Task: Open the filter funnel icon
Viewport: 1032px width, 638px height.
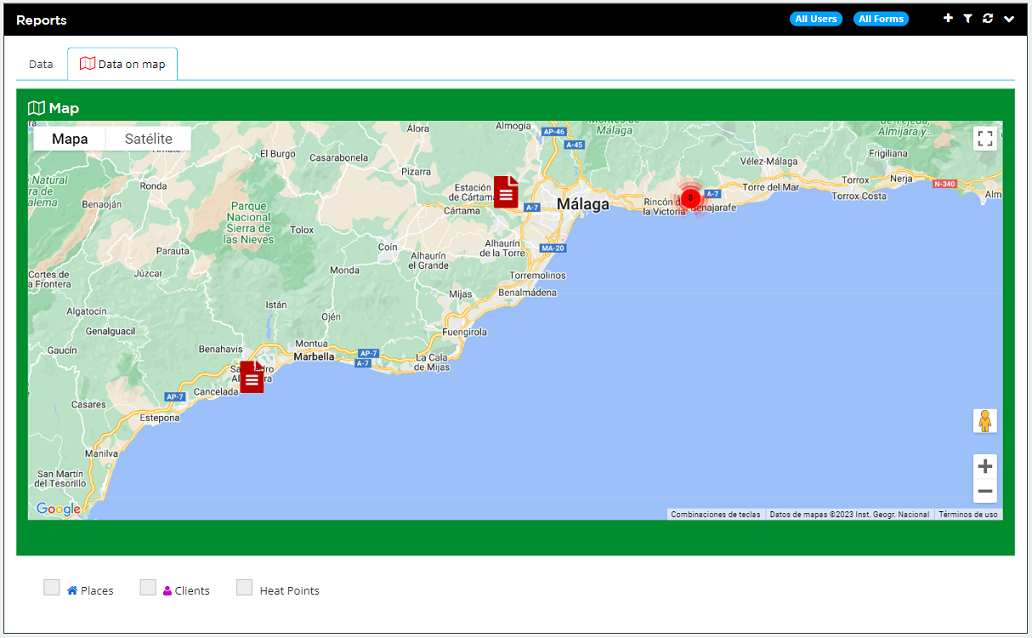Action: [x=968, y=18]
